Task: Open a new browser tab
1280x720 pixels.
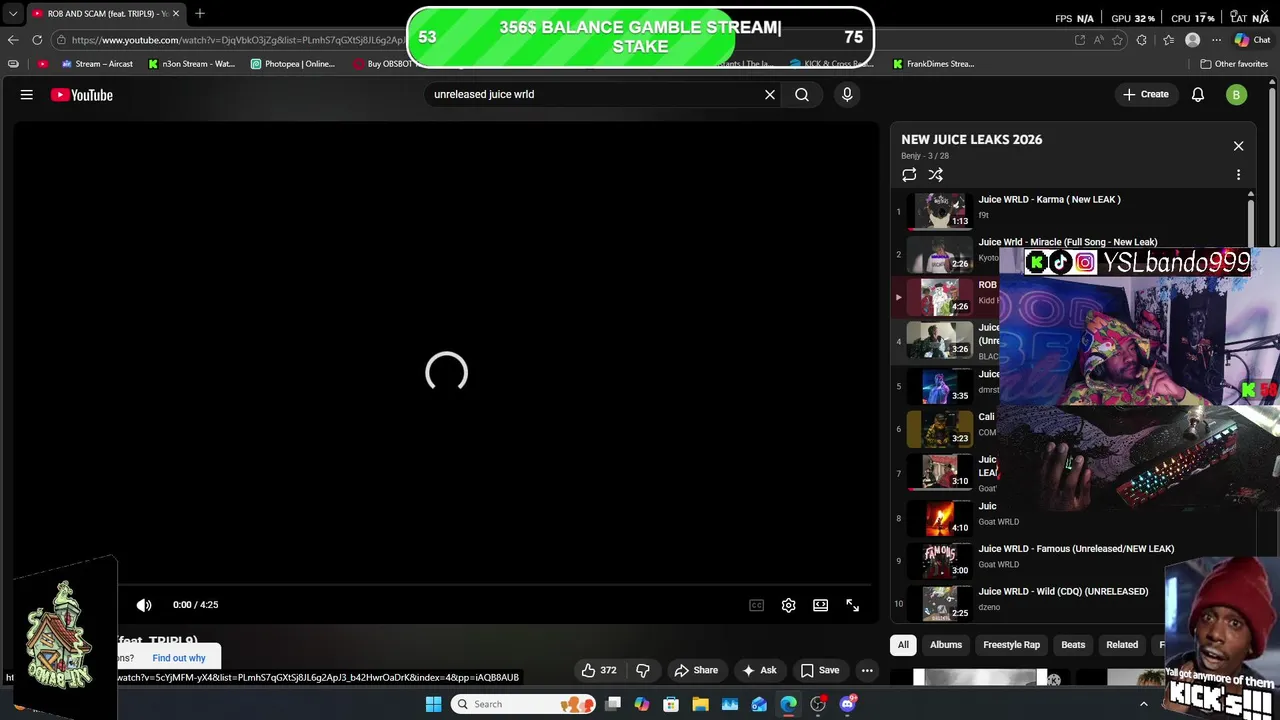Action: 200,14
